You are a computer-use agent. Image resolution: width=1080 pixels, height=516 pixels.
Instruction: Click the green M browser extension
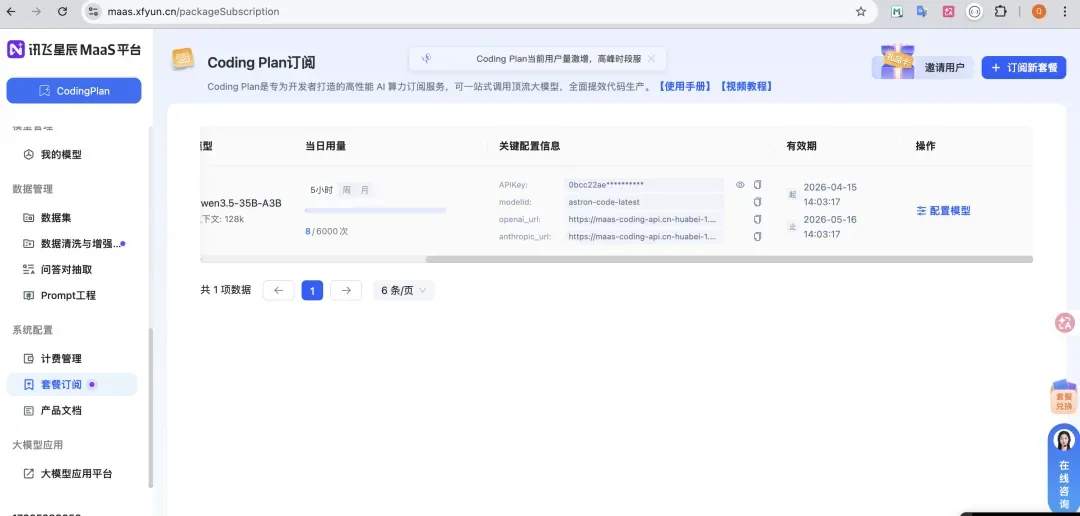pos(897,12)
